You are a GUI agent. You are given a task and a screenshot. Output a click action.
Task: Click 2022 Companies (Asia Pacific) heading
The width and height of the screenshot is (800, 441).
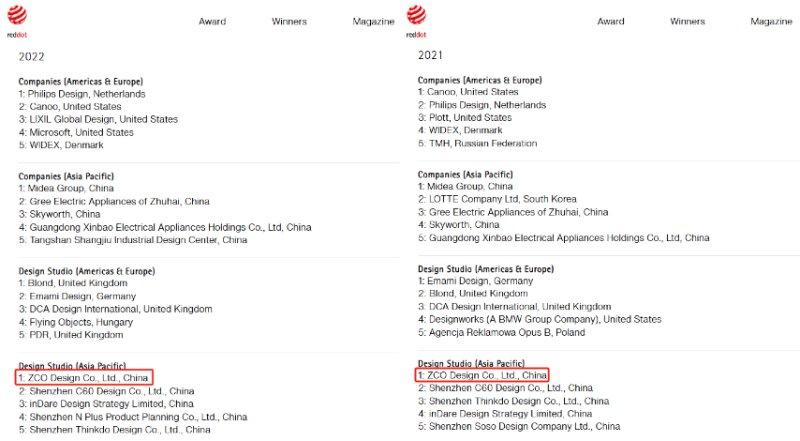(66, 176)
